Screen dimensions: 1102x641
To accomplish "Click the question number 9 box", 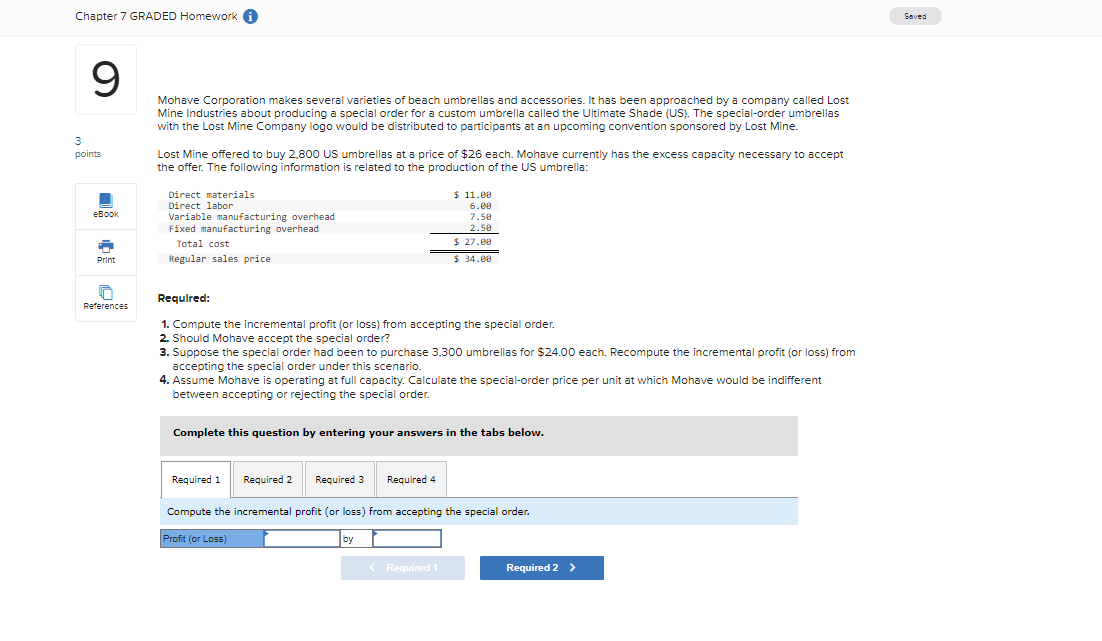I will [x=106, y=79].
